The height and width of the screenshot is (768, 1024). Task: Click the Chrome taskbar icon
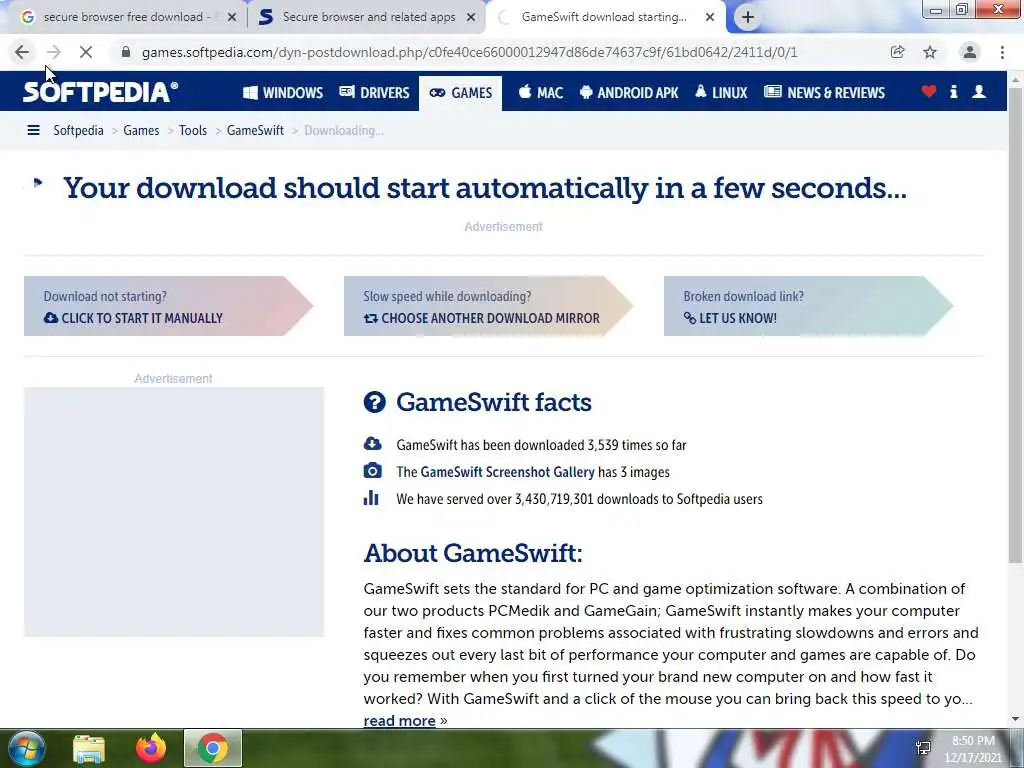[212, 749]
